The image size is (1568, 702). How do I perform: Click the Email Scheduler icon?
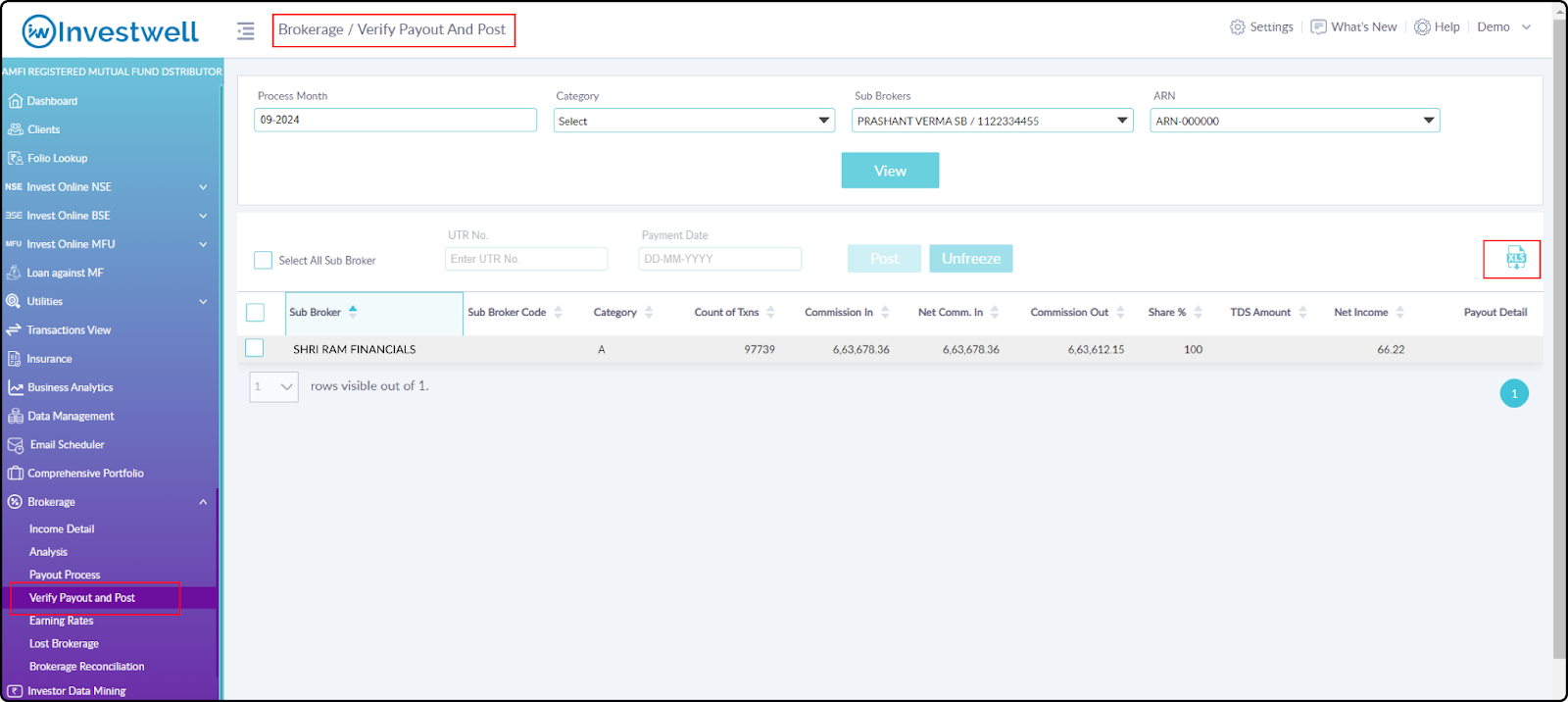point(16,445)
